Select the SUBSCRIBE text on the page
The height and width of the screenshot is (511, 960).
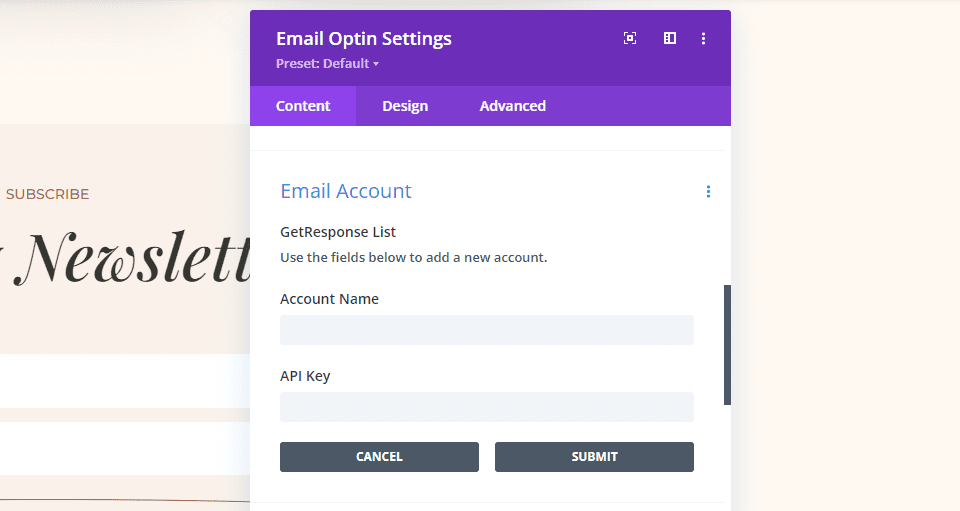47,194
